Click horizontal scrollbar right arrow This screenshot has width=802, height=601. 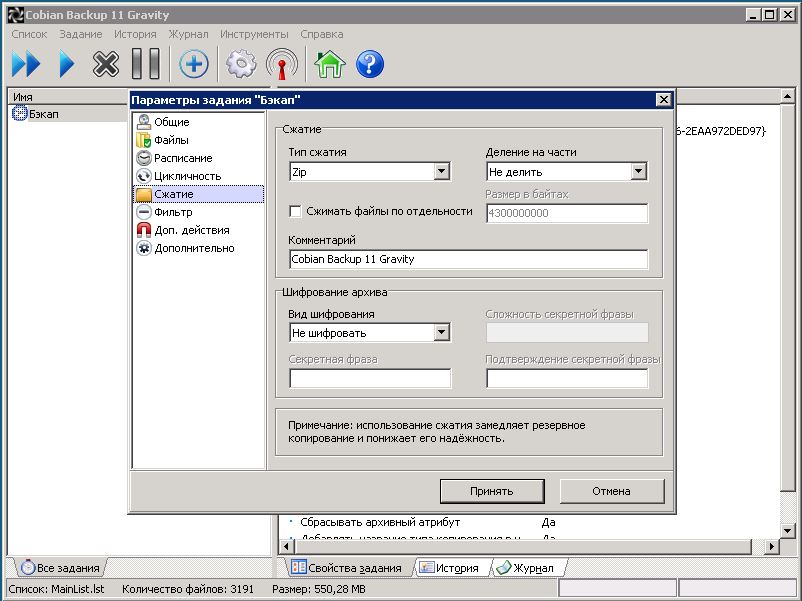tap(772, 547)
